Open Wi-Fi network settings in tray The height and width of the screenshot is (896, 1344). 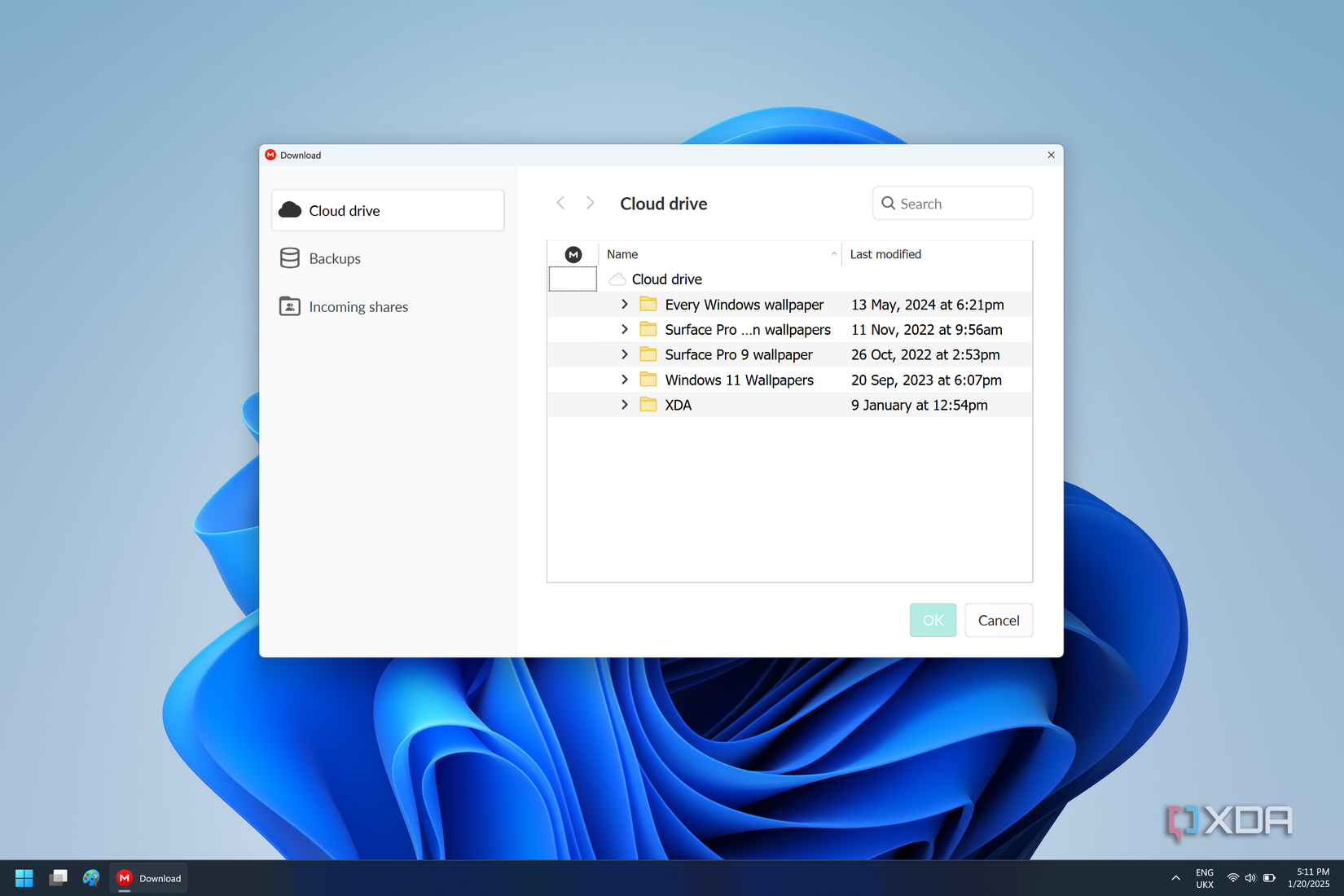(x=1233, y=878)
